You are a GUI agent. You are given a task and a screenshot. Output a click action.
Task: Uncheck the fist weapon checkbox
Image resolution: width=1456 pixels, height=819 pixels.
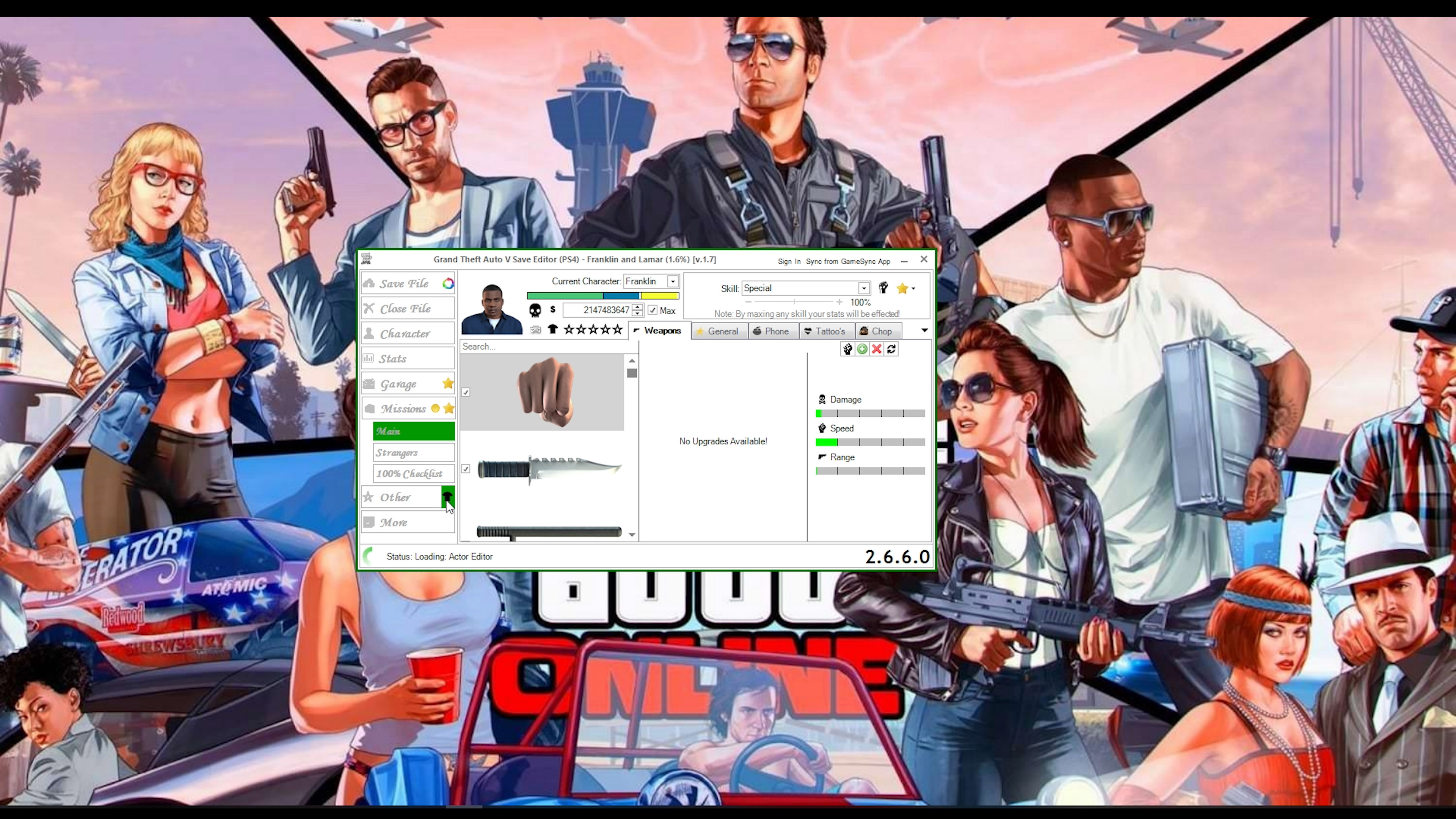pyautogui.click(x=466, y=392)
